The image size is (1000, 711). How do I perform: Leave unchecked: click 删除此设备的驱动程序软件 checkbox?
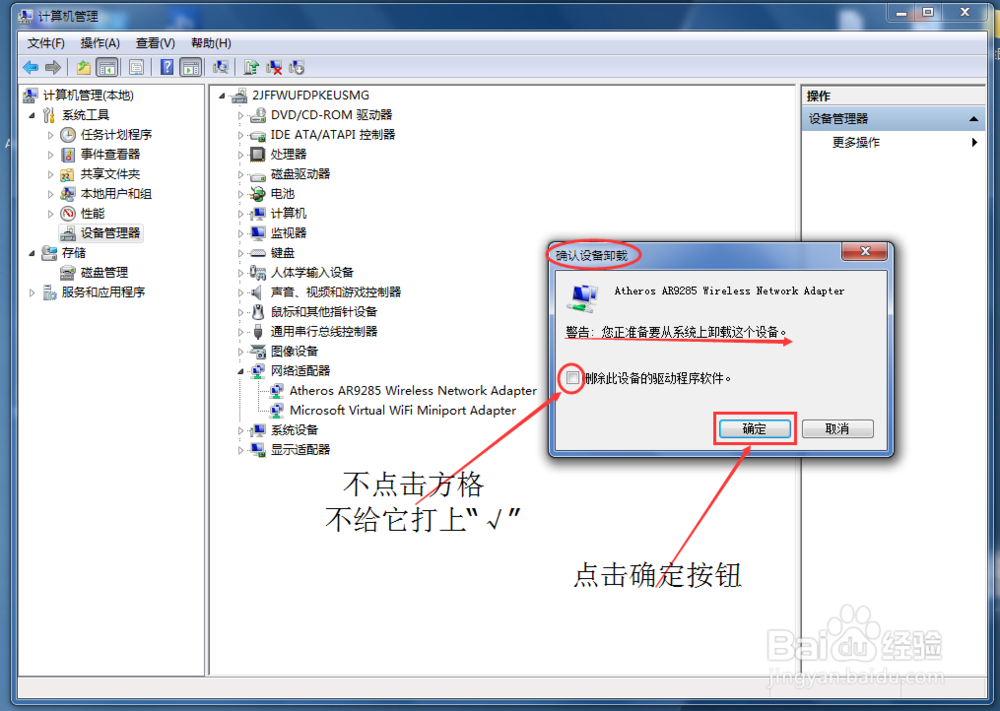pyautogui.click(x=573, y=377)
